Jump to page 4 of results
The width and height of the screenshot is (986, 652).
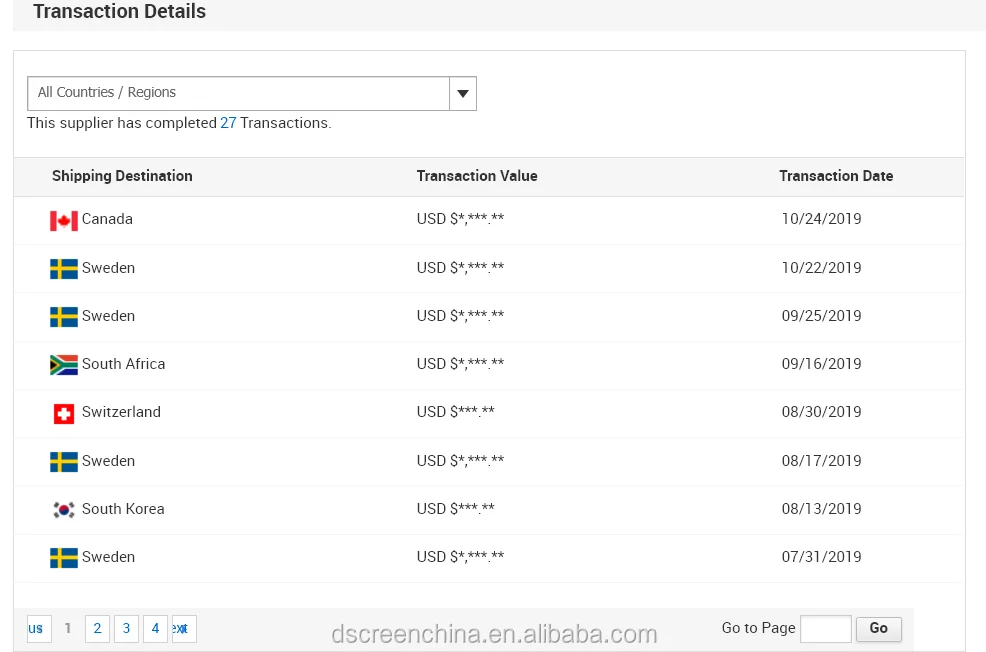point(155,628)
